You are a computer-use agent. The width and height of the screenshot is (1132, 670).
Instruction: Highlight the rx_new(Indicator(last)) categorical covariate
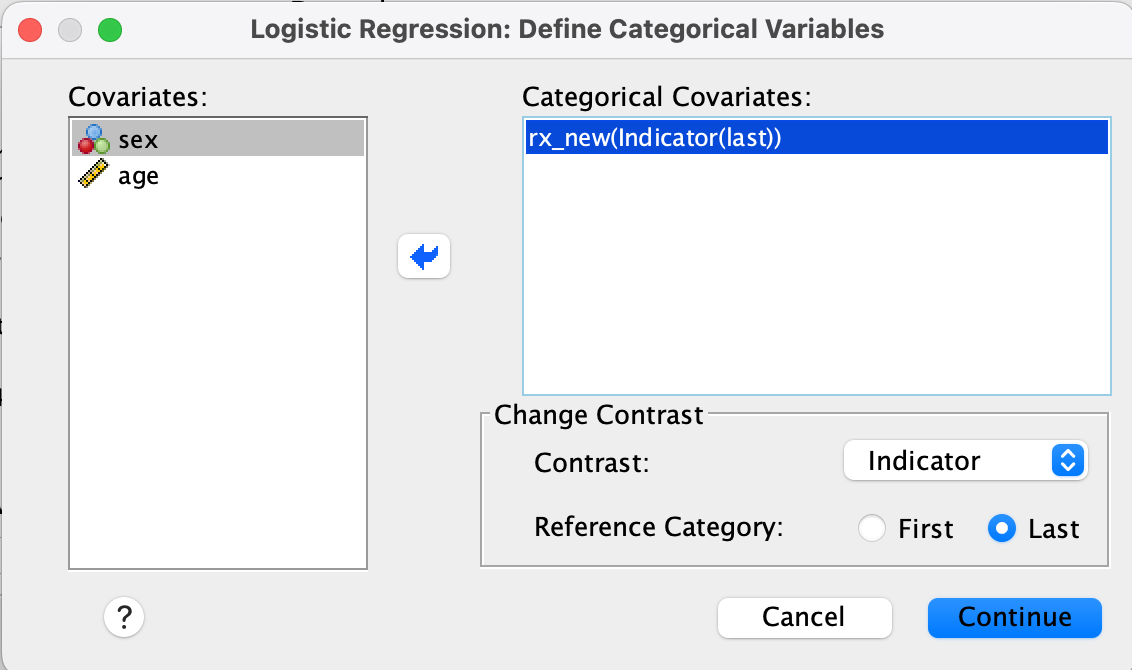click(x=654, y=138)
